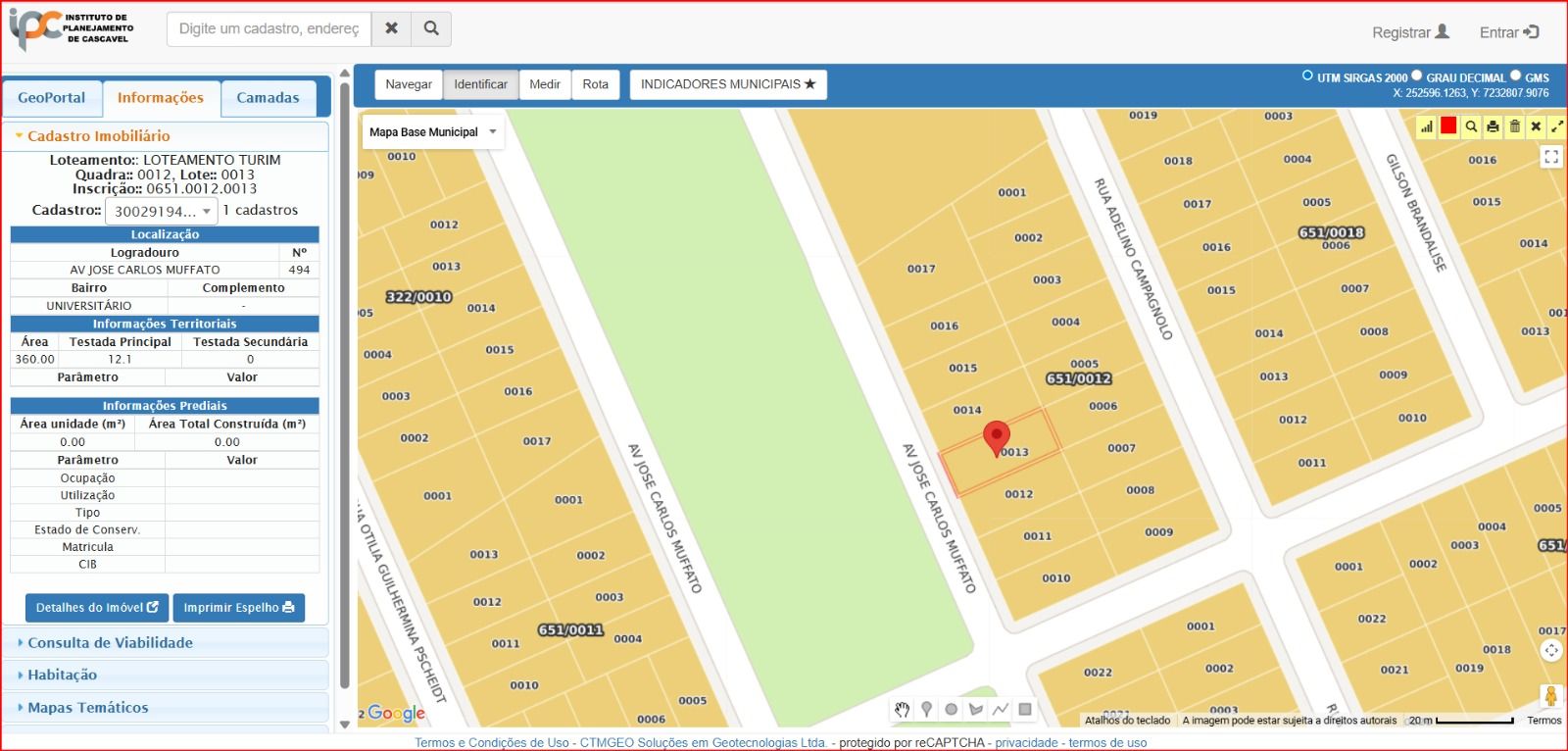This screenshot has height=751, width=1568.
Task: Collapse the Cadastro Imobiliário section
Action: [165, 136]
